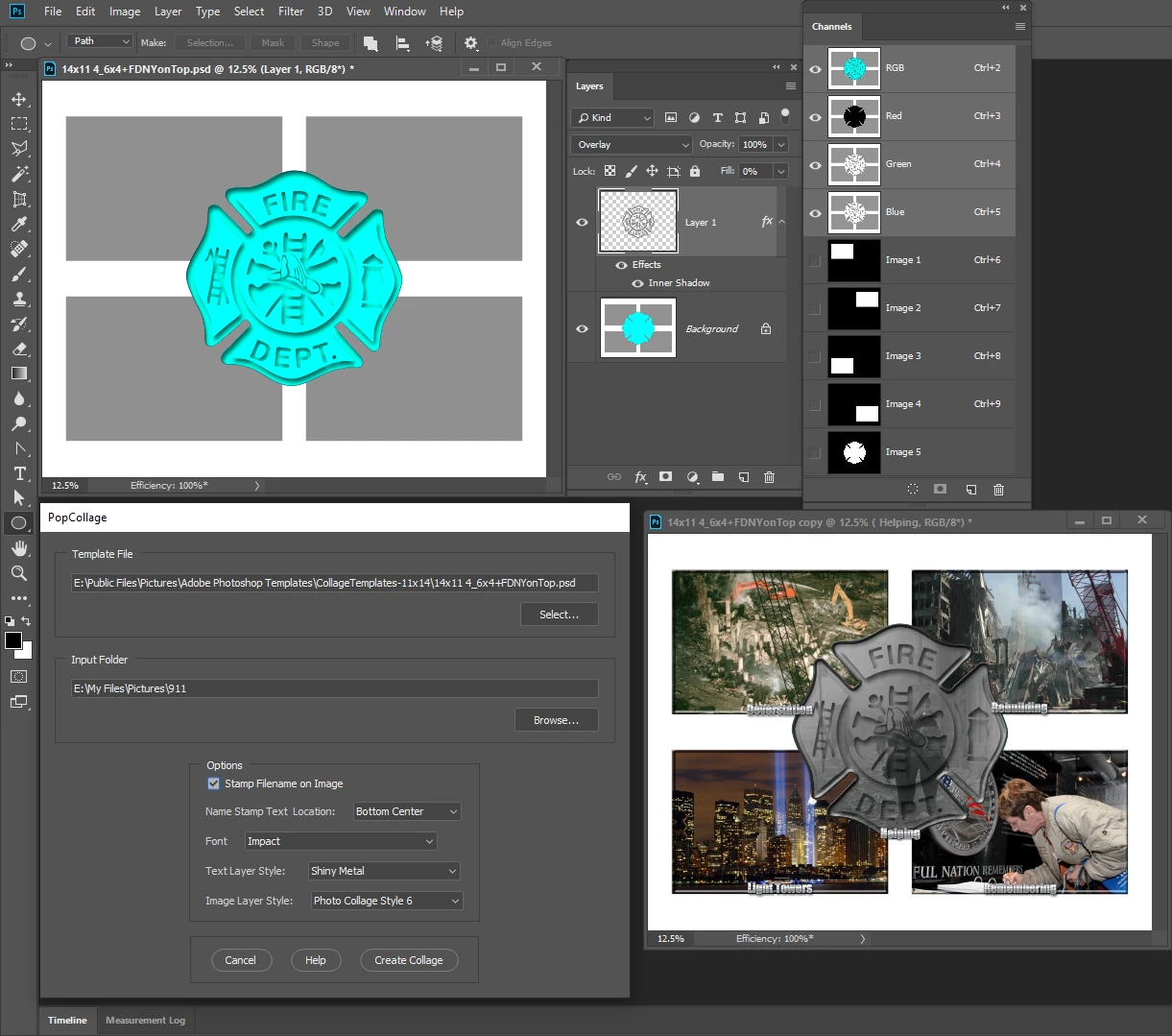Open path options gear in options bar
Screen dimensions: 1172x1036
[470, 43]
